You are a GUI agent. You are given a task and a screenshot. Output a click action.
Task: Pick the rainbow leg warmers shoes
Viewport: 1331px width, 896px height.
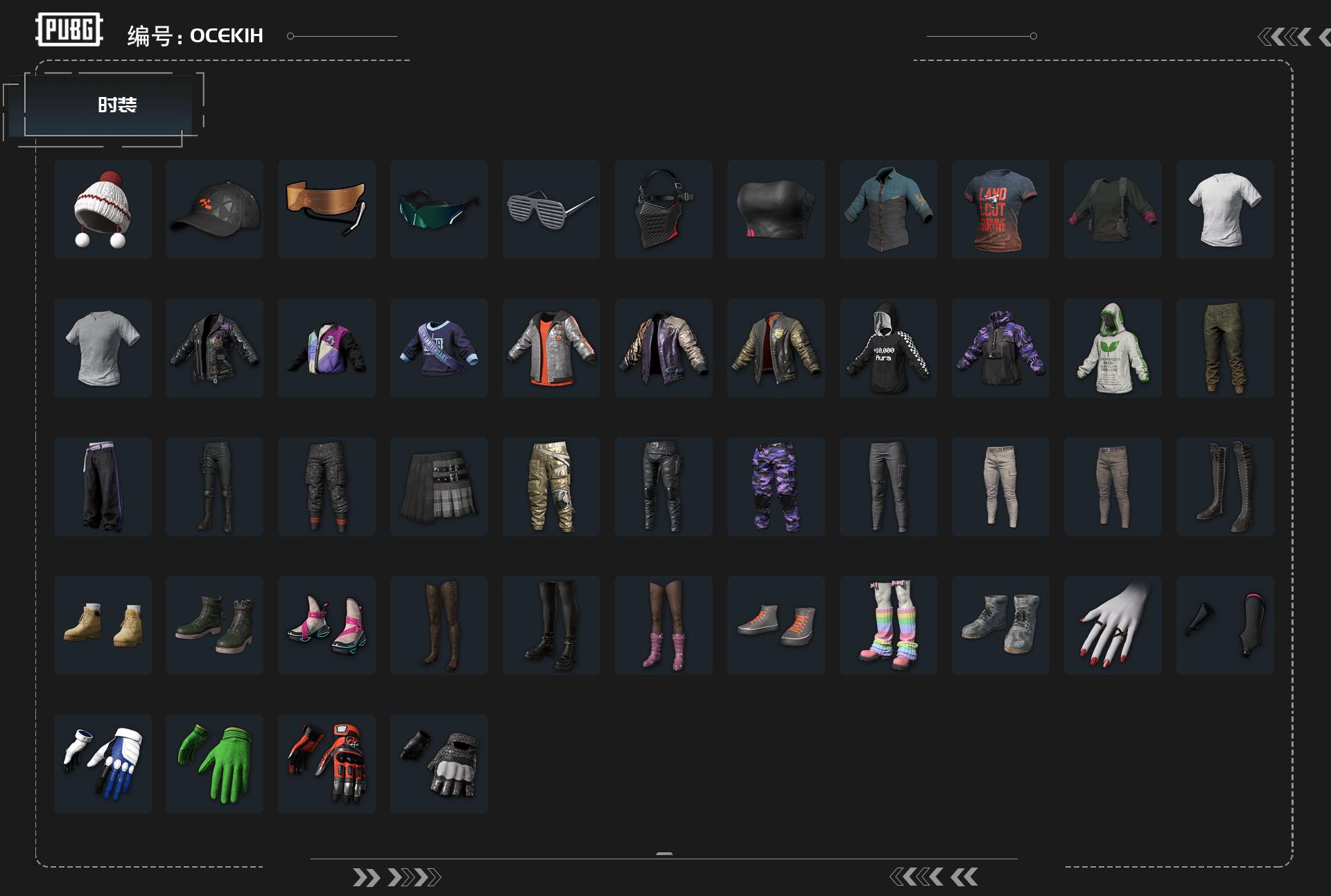tap(889, 625)
